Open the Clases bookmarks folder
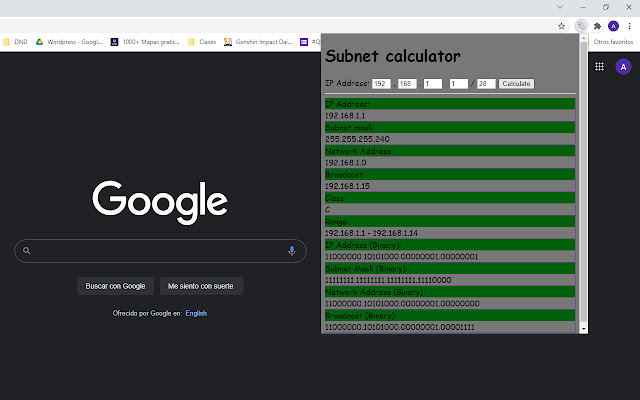This screenshot has width=640, height=400. click(202, 42)
